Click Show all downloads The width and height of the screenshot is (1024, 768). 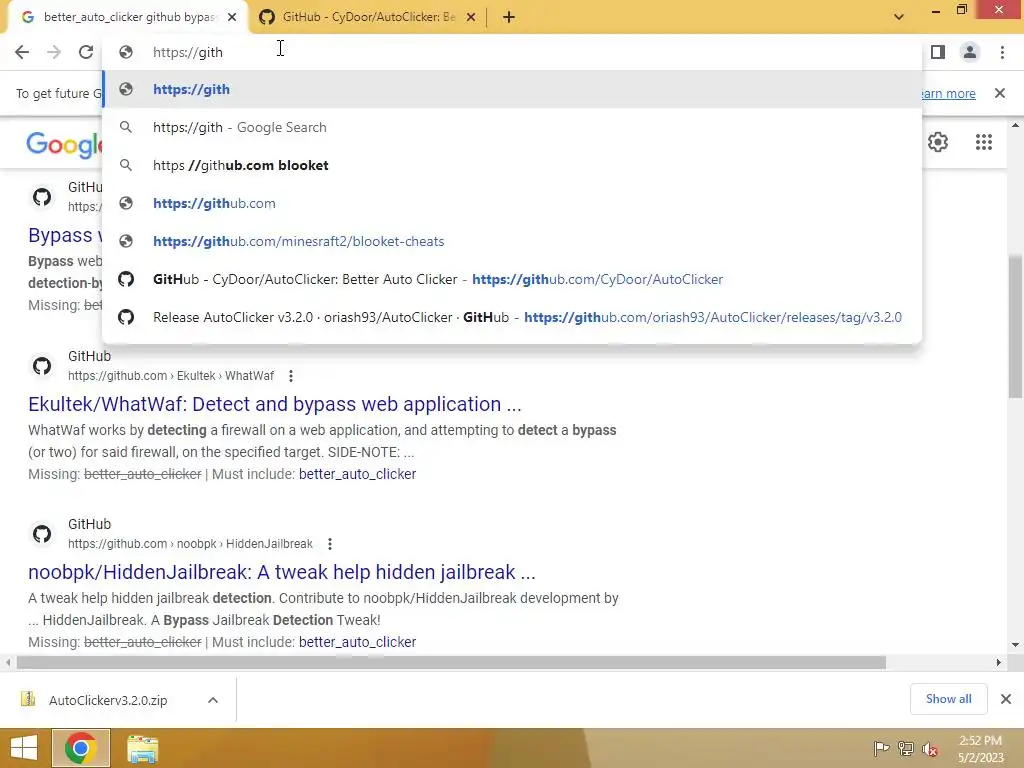948,699
